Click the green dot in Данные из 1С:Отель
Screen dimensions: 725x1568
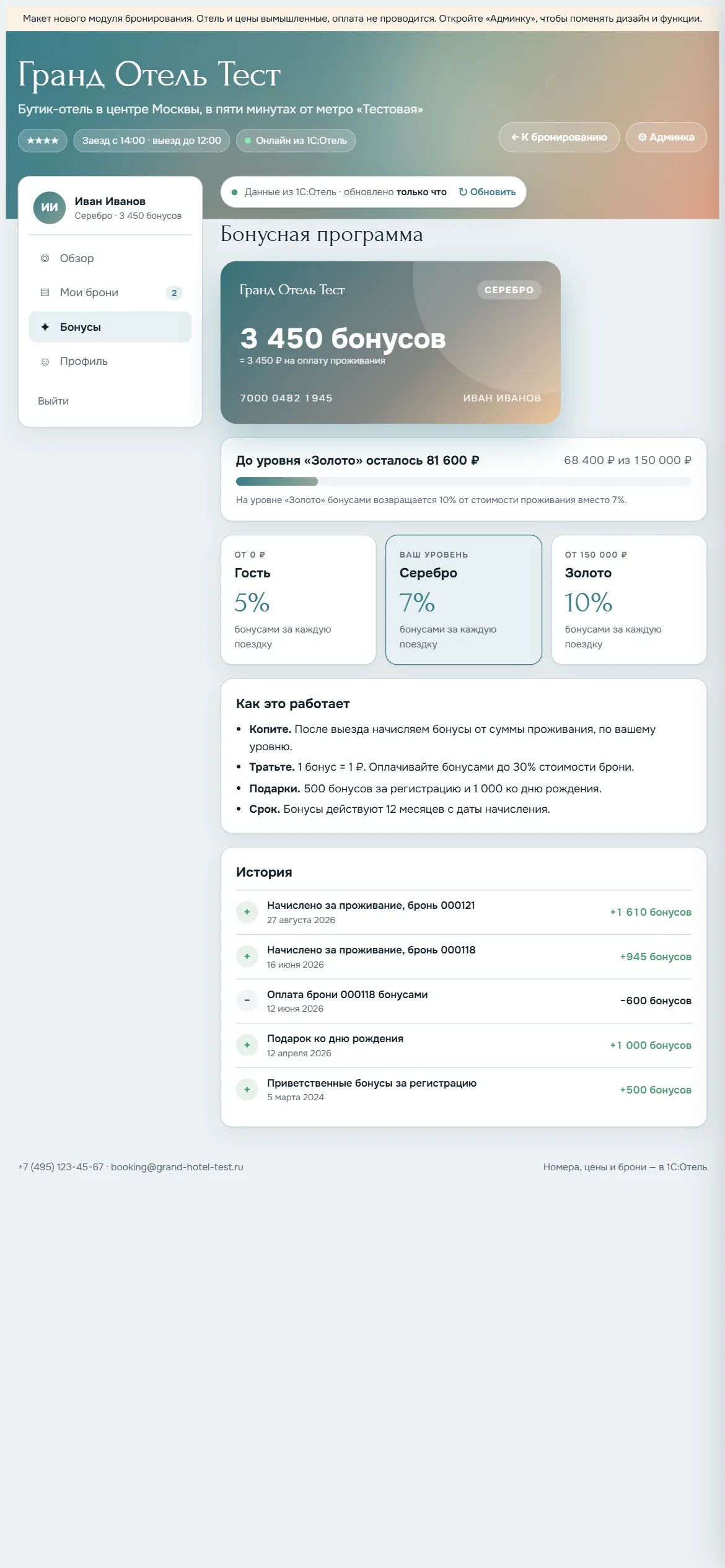click(x=235, y=192)
